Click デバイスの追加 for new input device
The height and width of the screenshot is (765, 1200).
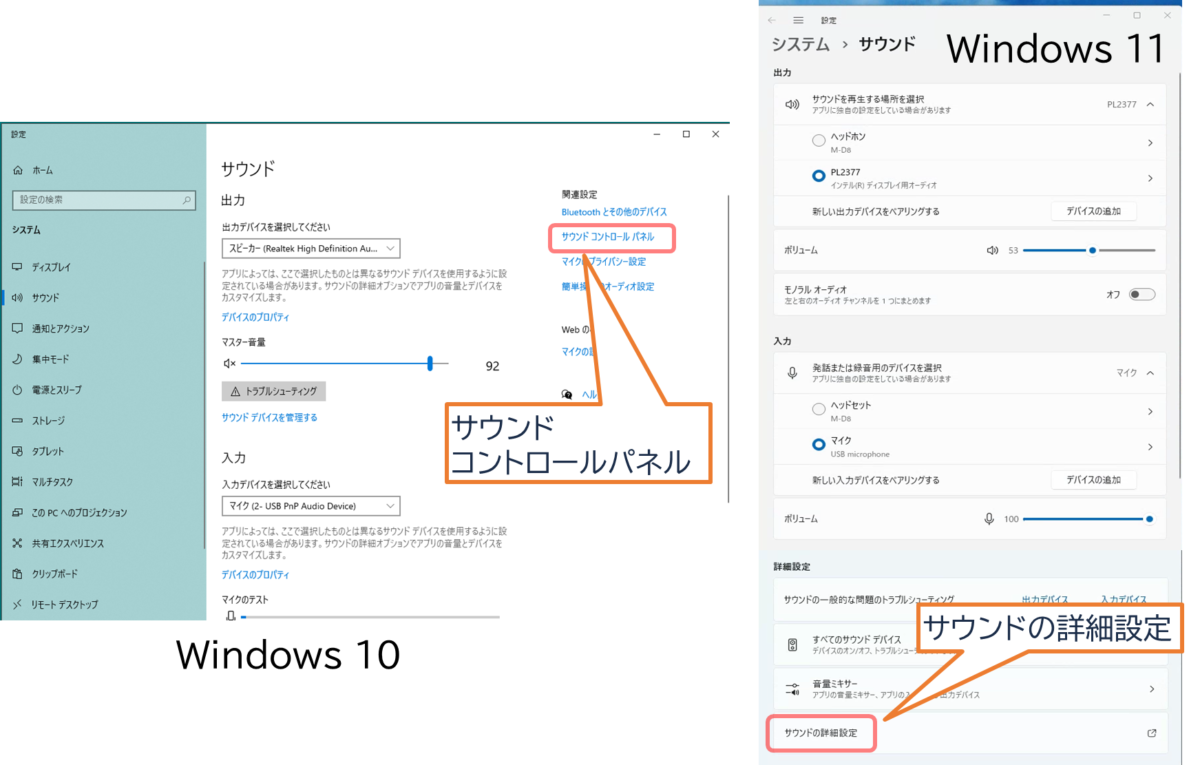tap(1094, 480)
